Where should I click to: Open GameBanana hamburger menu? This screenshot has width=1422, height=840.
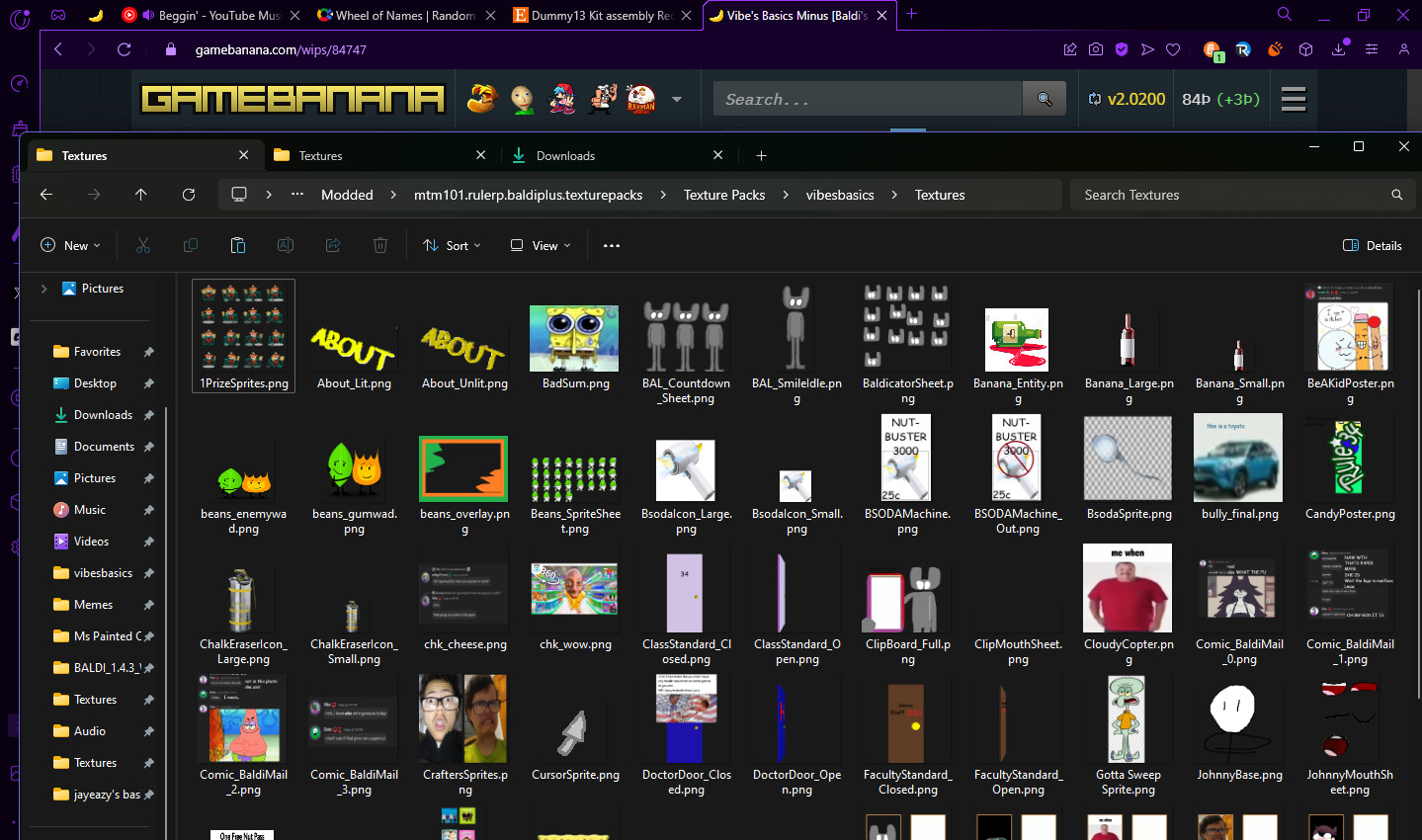(1294, 99)
